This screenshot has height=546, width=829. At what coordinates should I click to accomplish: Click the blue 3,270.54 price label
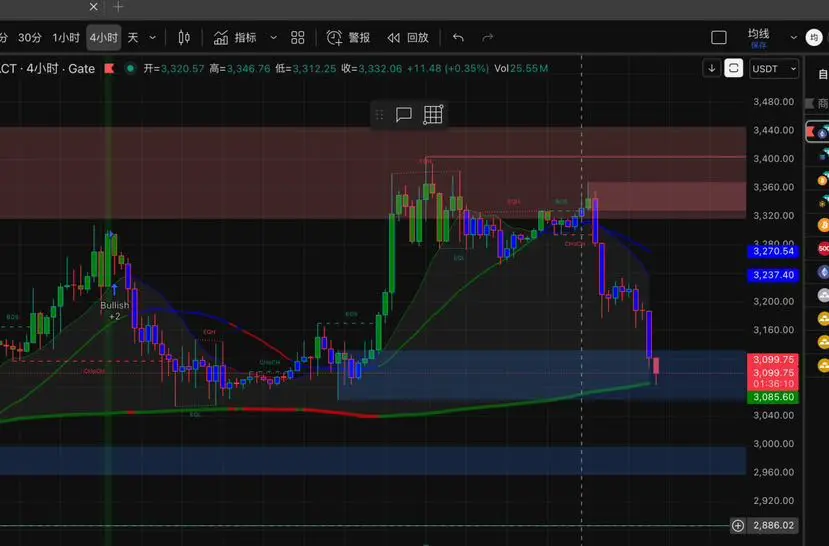[773, 251]
